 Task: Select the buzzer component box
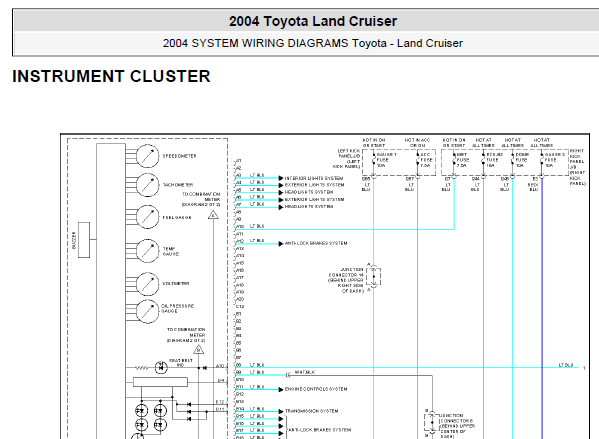[84, 240]
